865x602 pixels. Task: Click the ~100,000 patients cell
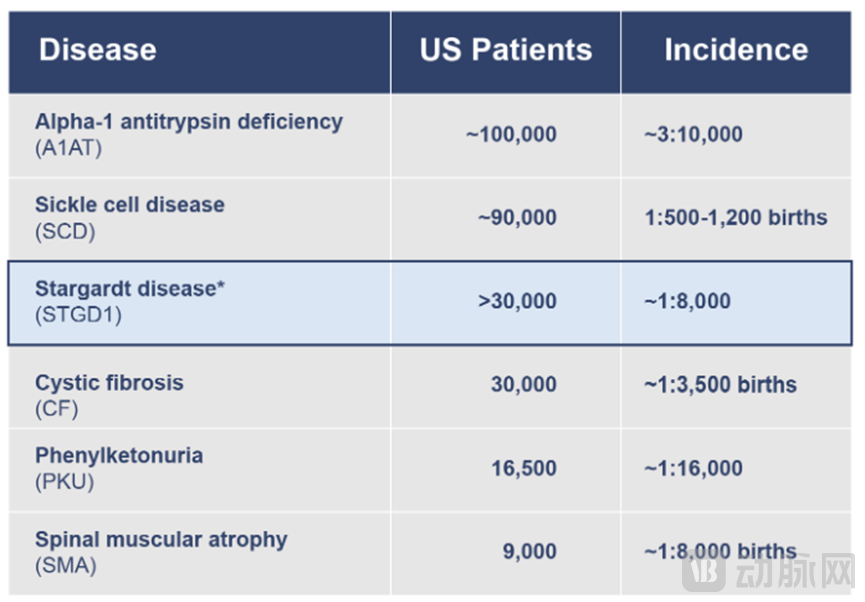pos(511,134)
